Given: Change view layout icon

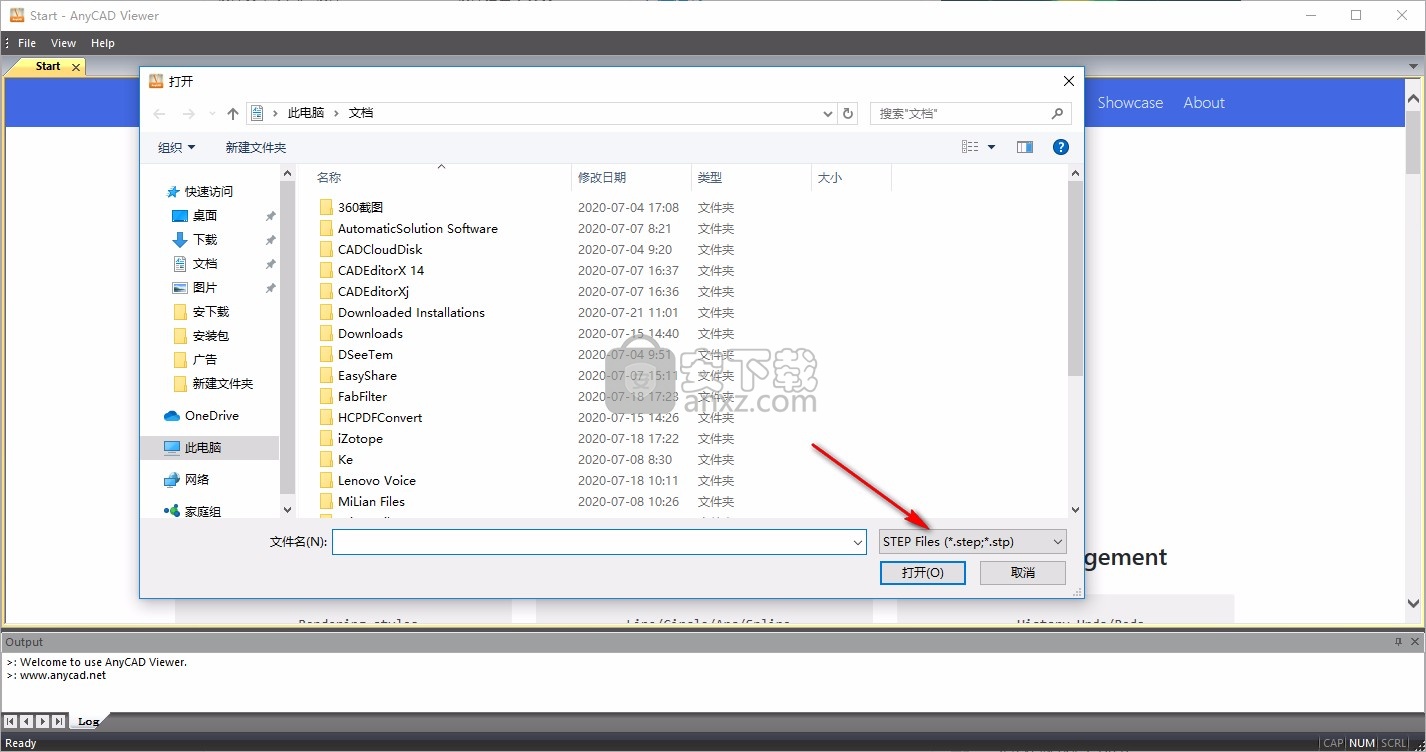Looking at the screenshot, I should (970, 147).
